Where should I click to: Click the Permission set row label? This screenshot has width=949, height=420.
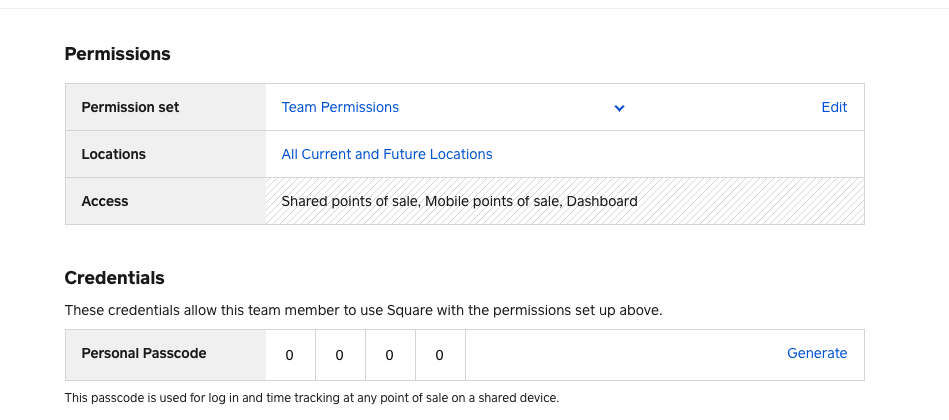(x=130, y=107)
